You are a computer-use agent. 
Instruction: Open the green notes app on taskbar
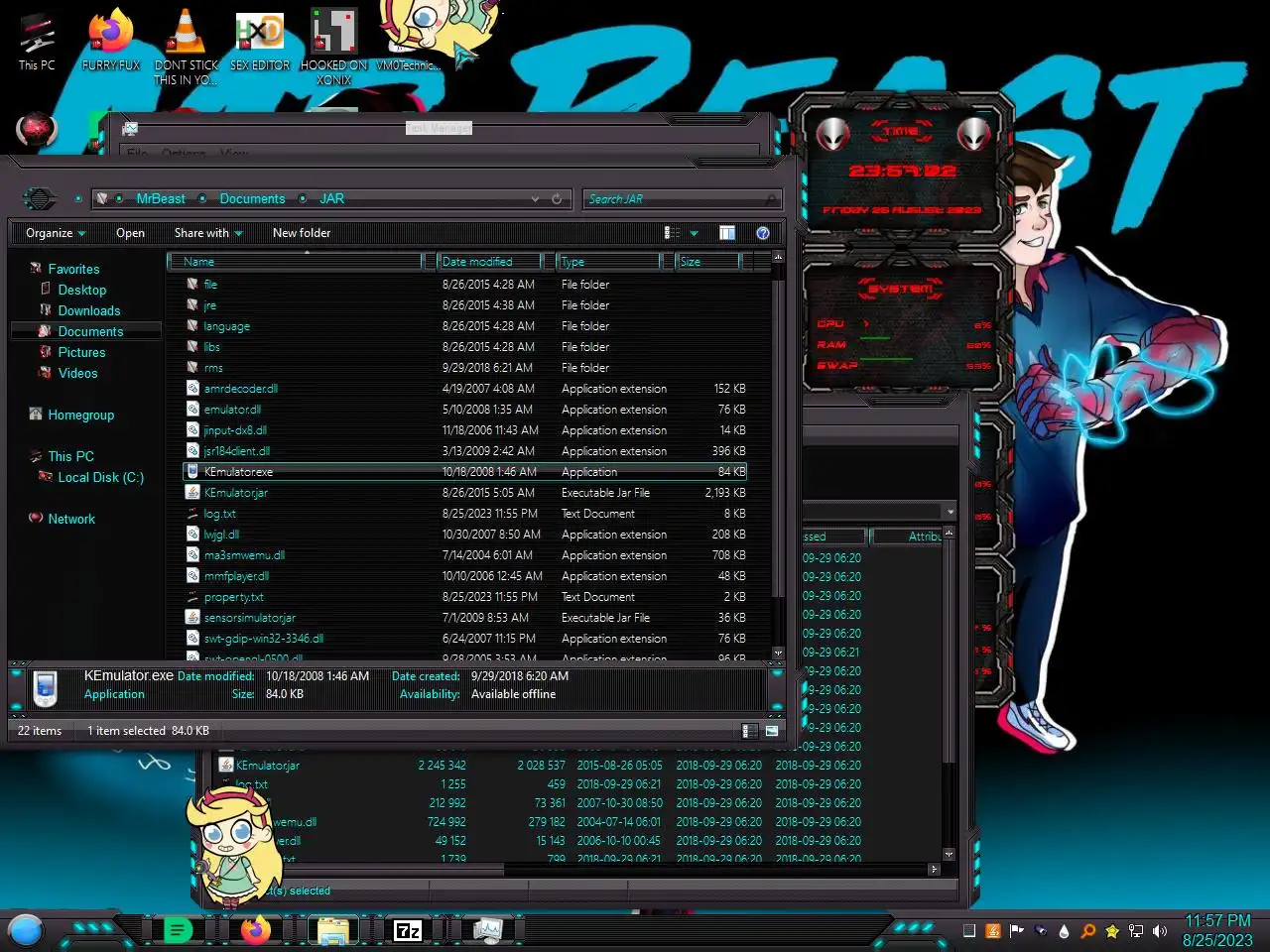tap(178, 930)
